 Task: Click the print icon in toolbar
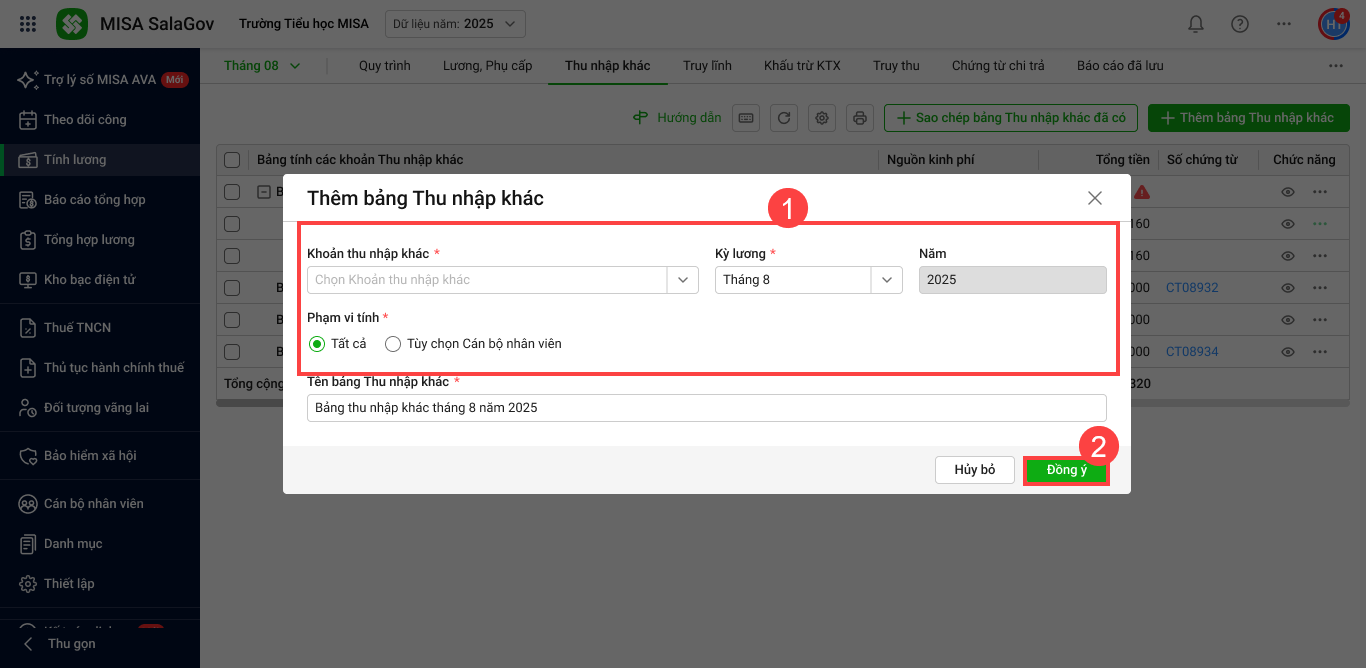tap(859, 118)
